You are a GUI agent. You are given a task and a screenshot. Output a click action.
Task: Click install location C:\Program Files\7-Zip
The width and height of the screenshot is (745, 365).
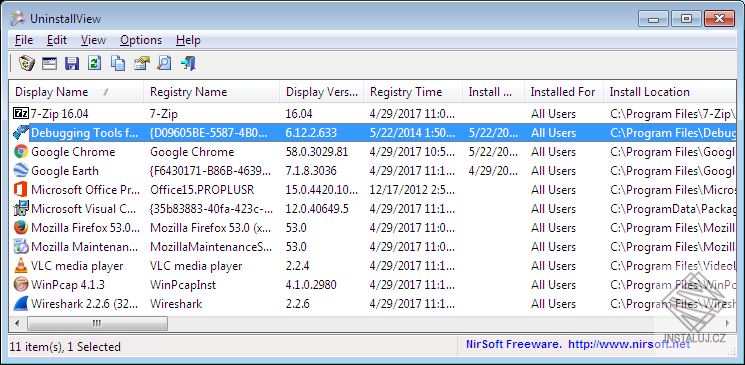click(x=672, y=114)
